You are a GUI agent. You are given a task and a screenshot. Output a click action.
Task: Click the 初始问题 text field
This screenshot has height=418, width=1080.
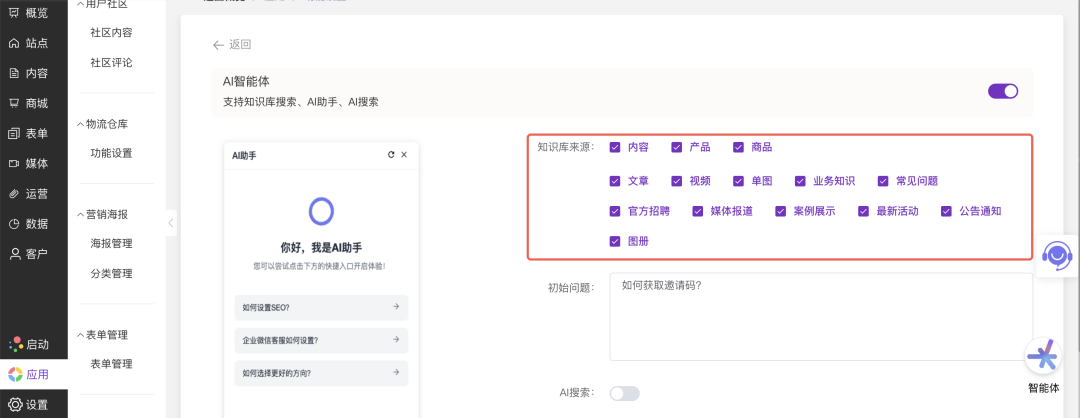[820, 316]
